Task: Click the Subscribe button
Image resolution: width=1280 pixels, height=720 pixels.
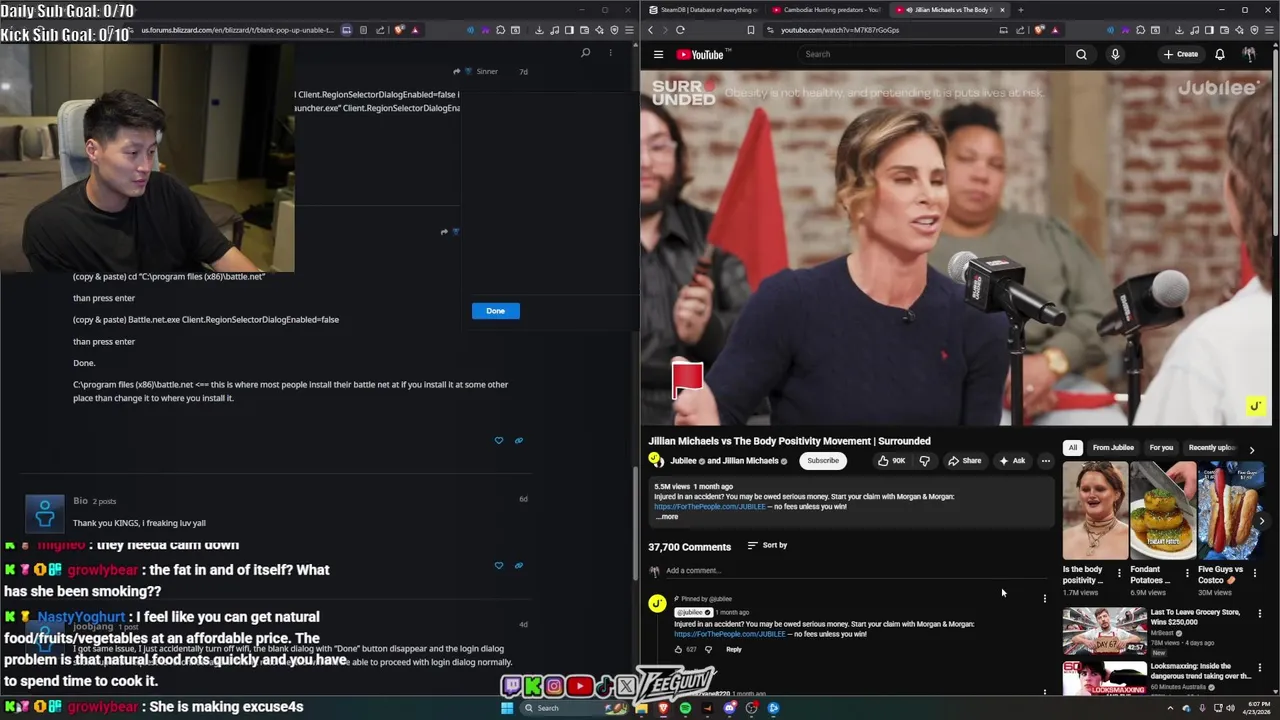Action: tap(823, 461)
